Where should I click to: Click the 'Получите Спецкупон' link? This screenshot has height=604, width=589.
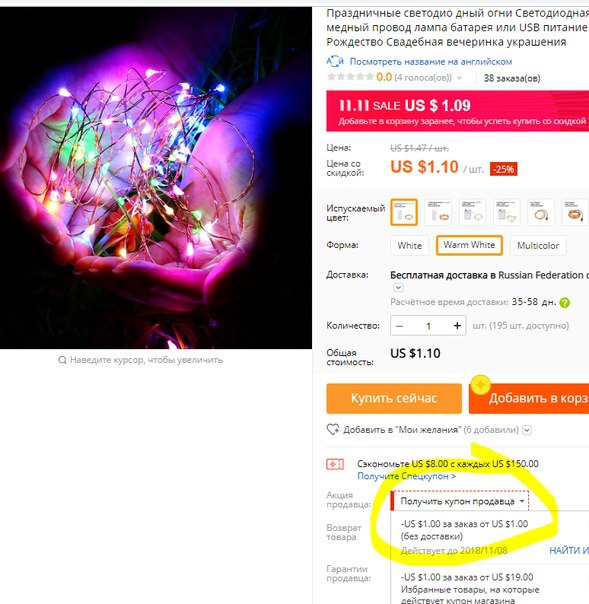(x=407, y=476)
